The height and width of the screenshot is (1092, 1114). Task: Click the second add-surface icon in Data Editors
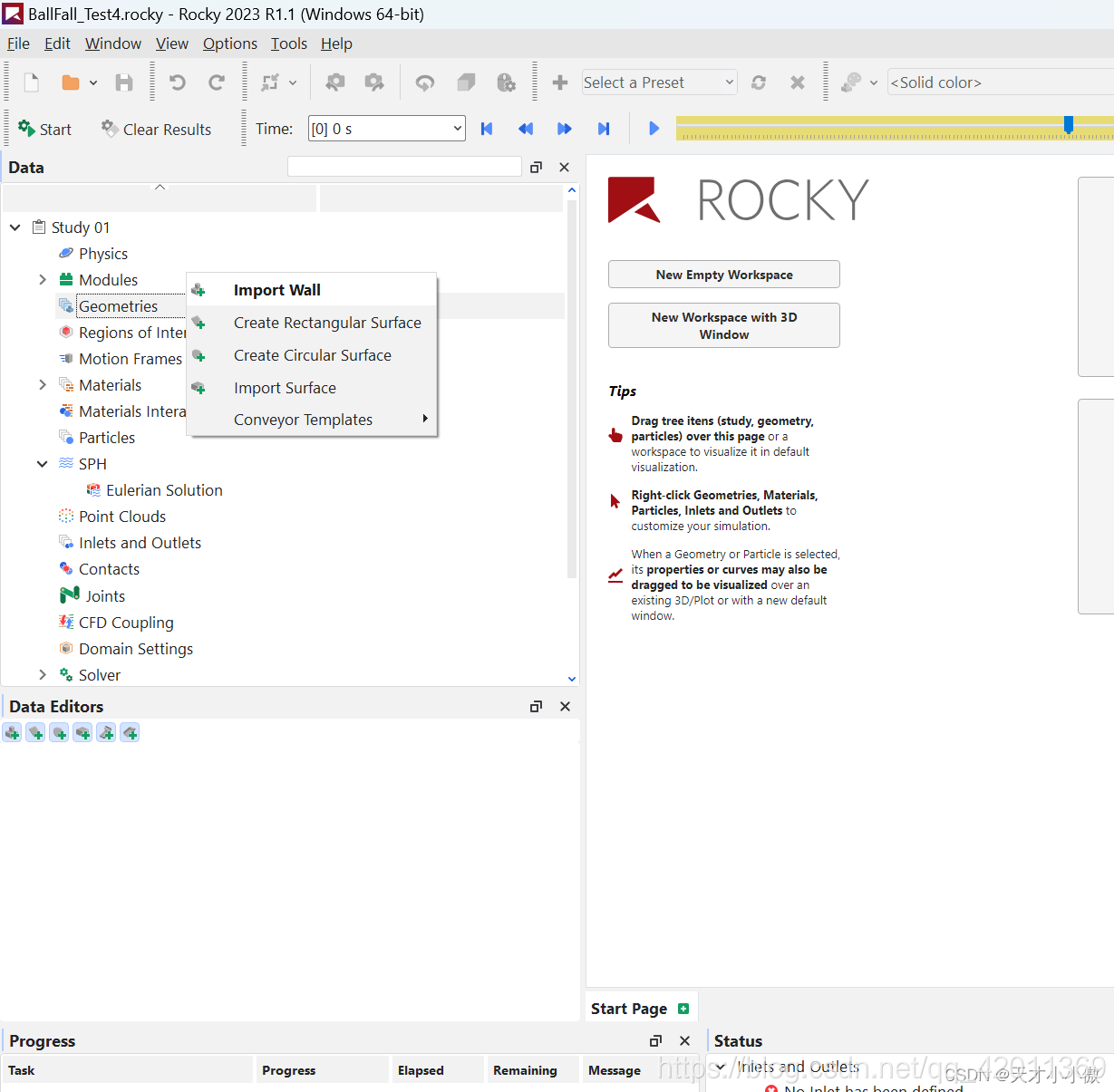point(35,732)
